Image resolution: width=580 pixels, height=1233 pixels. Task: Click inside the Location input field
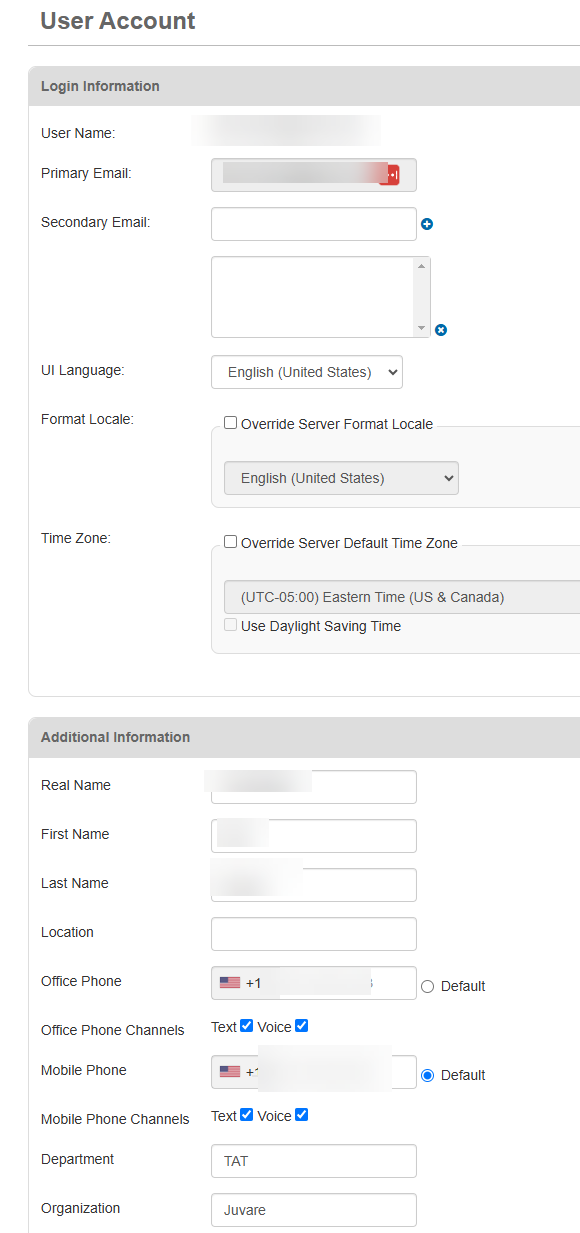(313, 933)
